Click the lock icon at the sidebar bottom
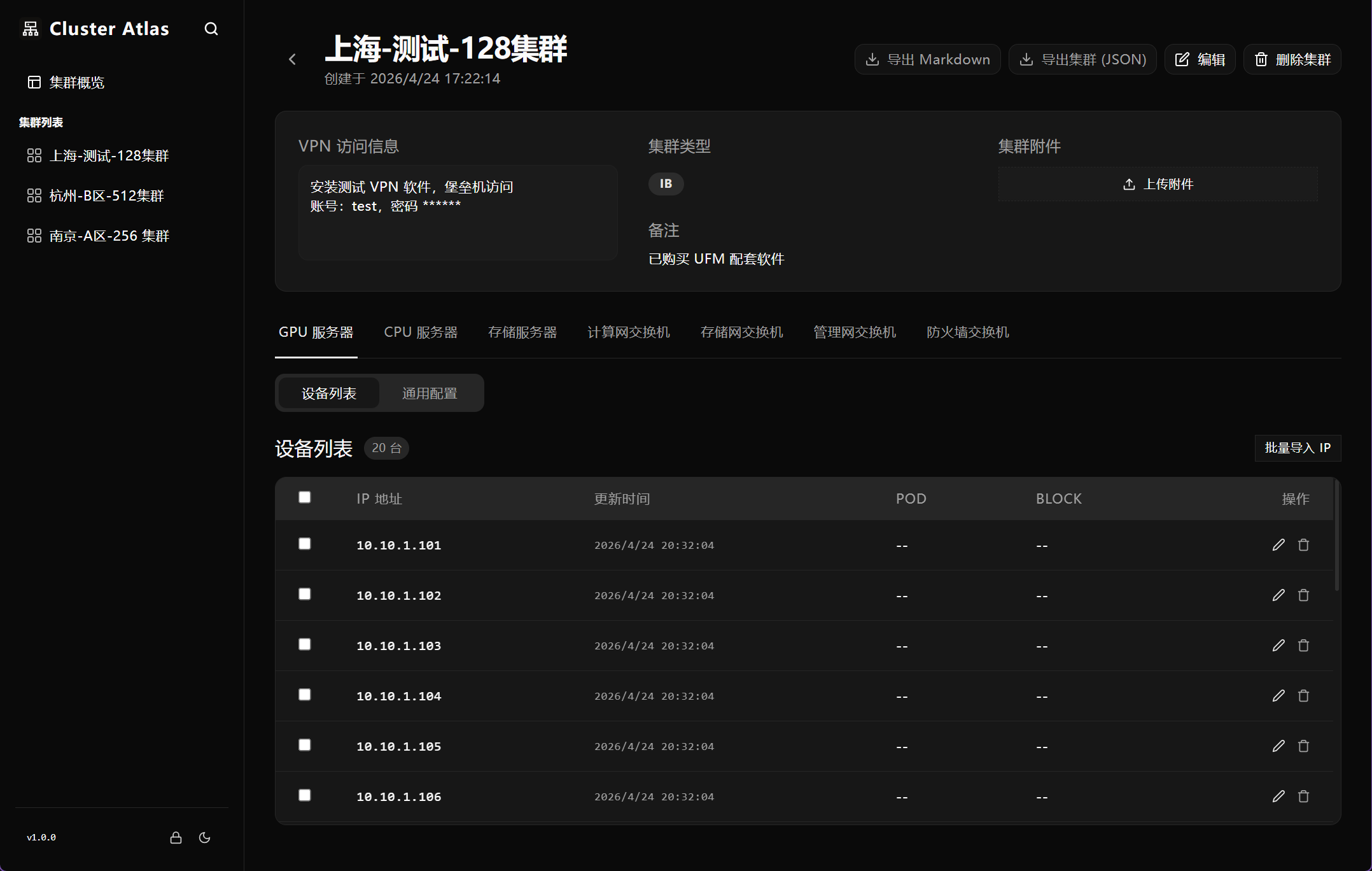The width and height of the screenshot is (1372, 871). point(176,838)
